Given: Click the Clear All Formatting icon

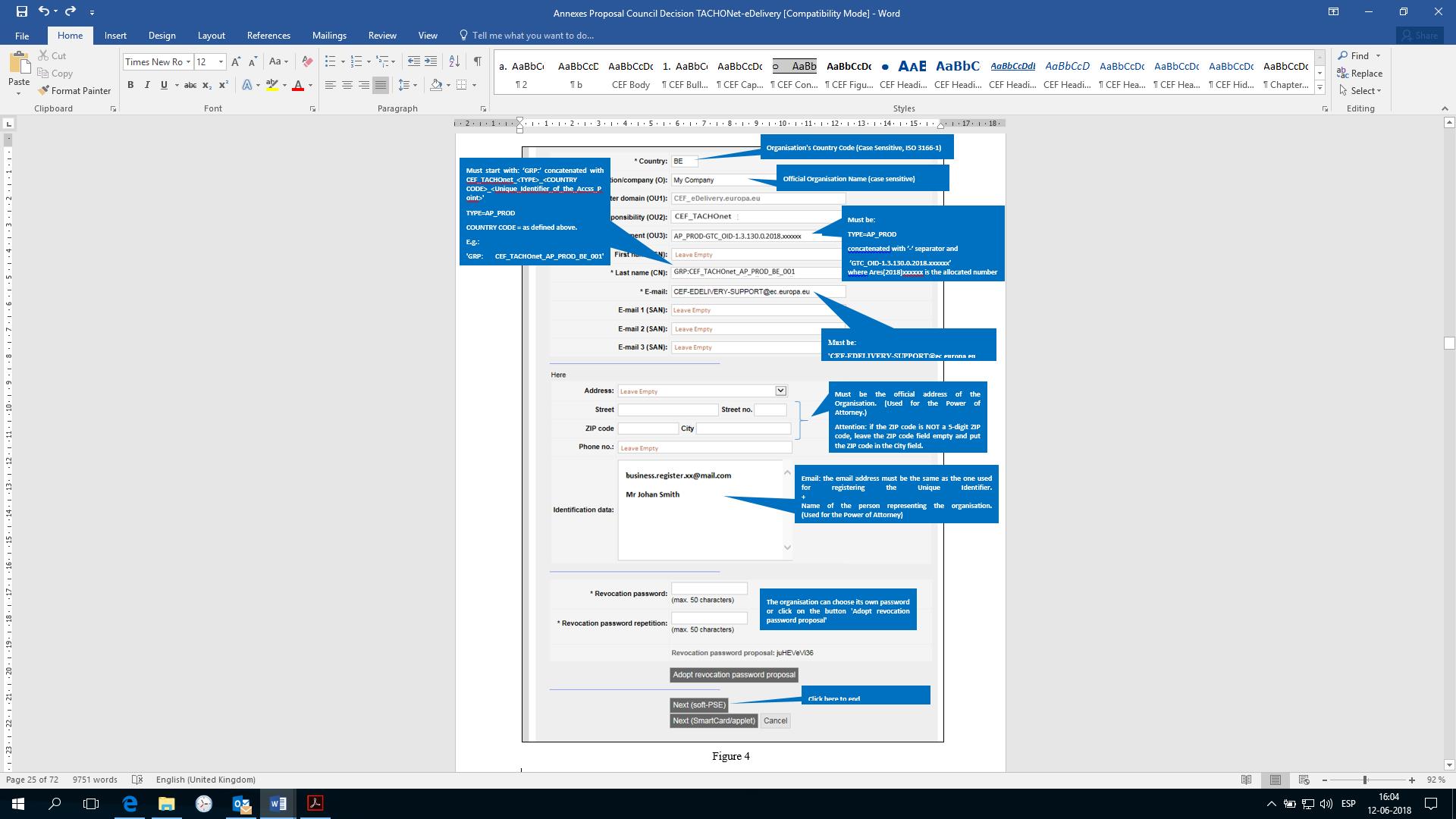Looking at the screenshot, I should pos(307,61).
